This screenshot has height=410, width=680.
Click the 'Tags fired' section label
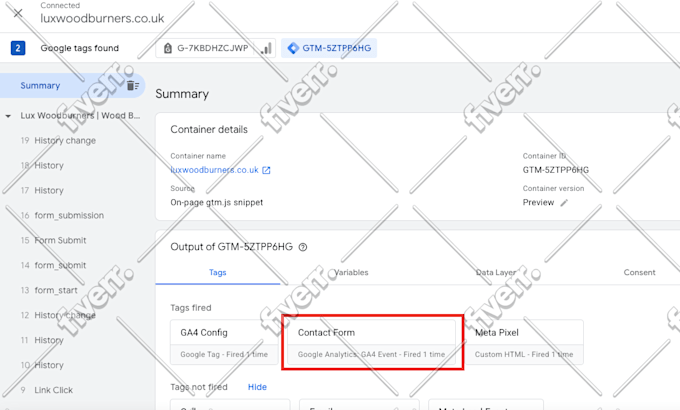(x=191, y=308)
